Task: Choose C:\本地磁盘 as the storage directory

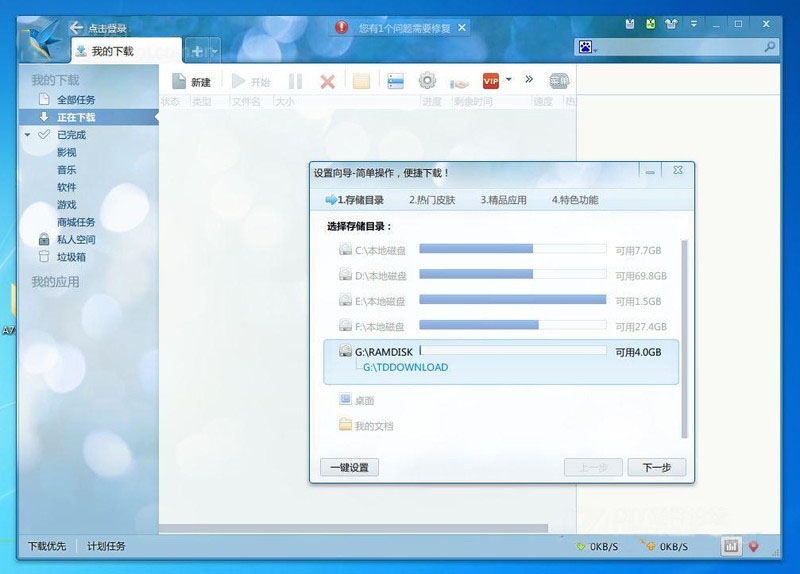Action: (501, 250)
